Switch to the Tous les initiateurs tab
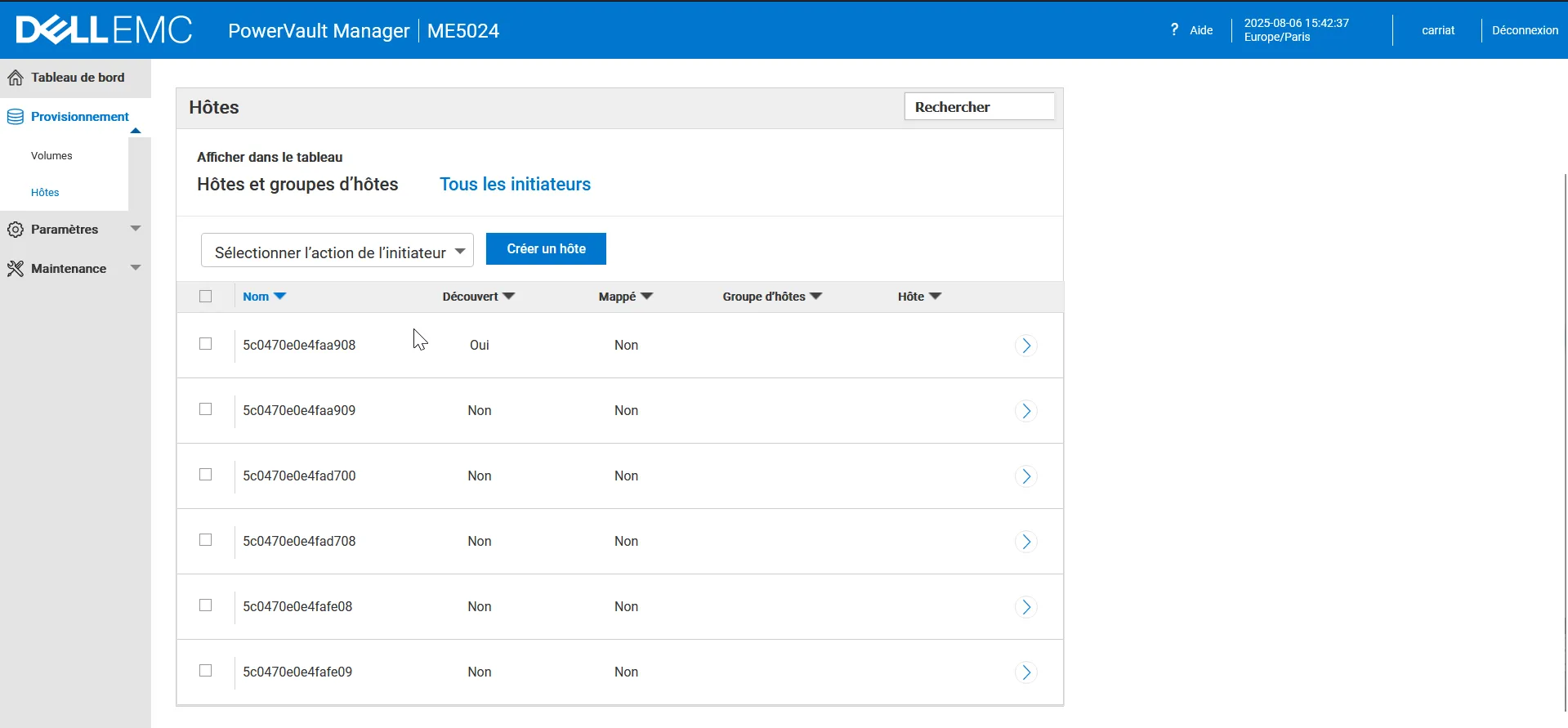This screenshot has height=728, width=1568. coord(515,185)
